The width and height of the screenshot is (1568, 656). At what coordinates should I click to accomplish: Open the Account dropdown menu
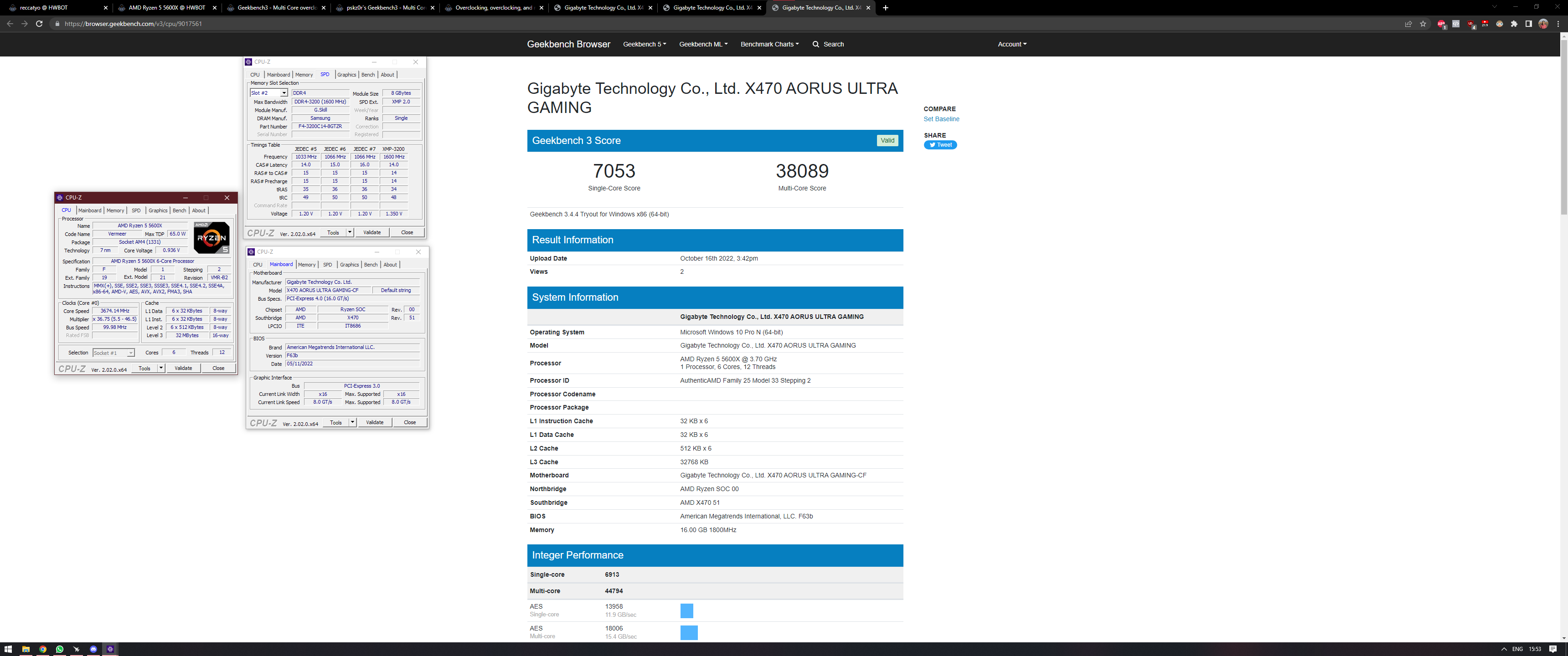point(1011,45)
